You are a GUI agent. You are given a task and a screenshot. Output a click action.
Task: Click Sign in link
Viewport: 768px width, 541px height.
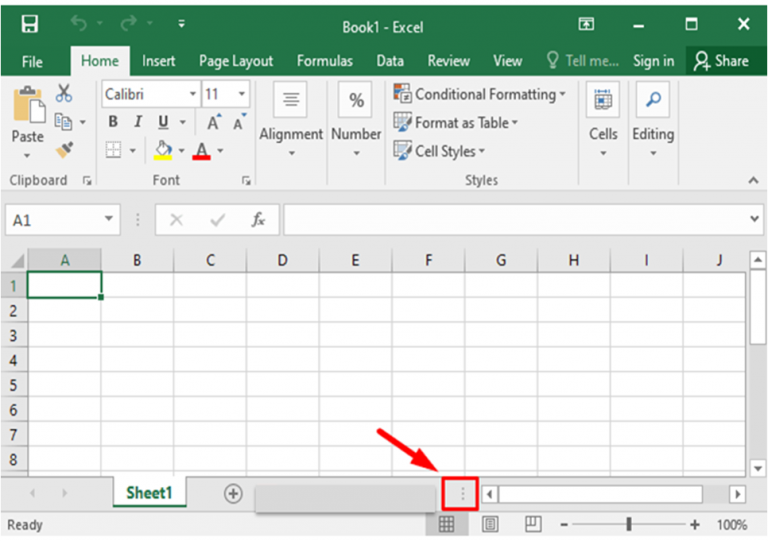click(653, 61)
